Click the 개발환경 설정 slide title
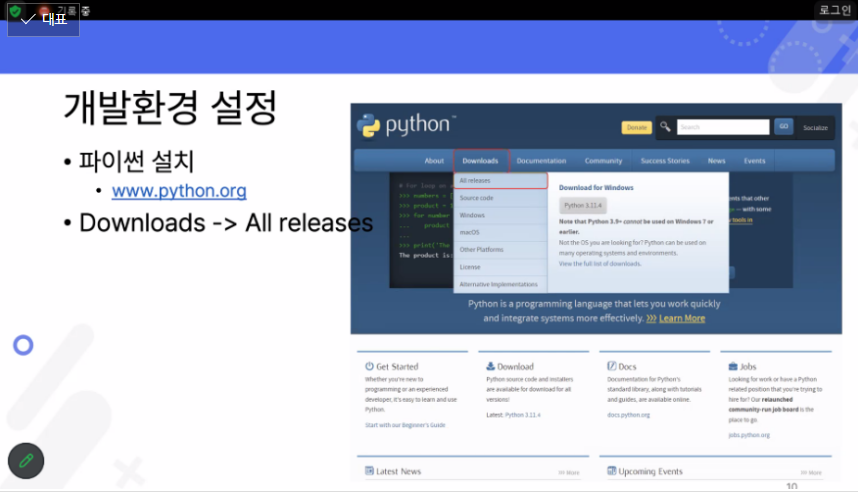Viewport: 858px width, 497px height. [x=170, y=107]
